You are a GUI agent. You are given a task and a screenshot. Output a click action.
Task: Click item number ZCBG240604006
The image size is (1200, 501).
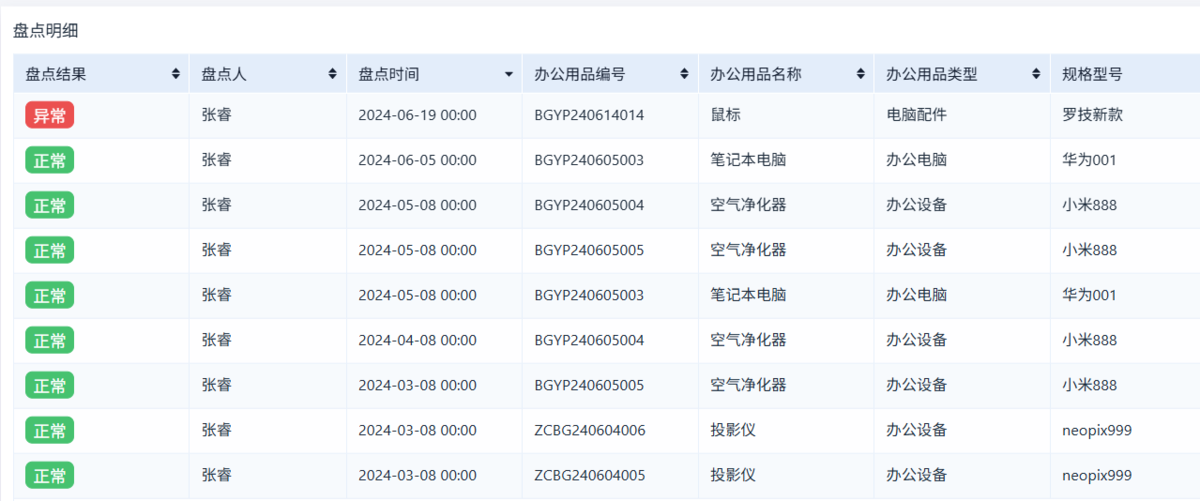[589, 430]
